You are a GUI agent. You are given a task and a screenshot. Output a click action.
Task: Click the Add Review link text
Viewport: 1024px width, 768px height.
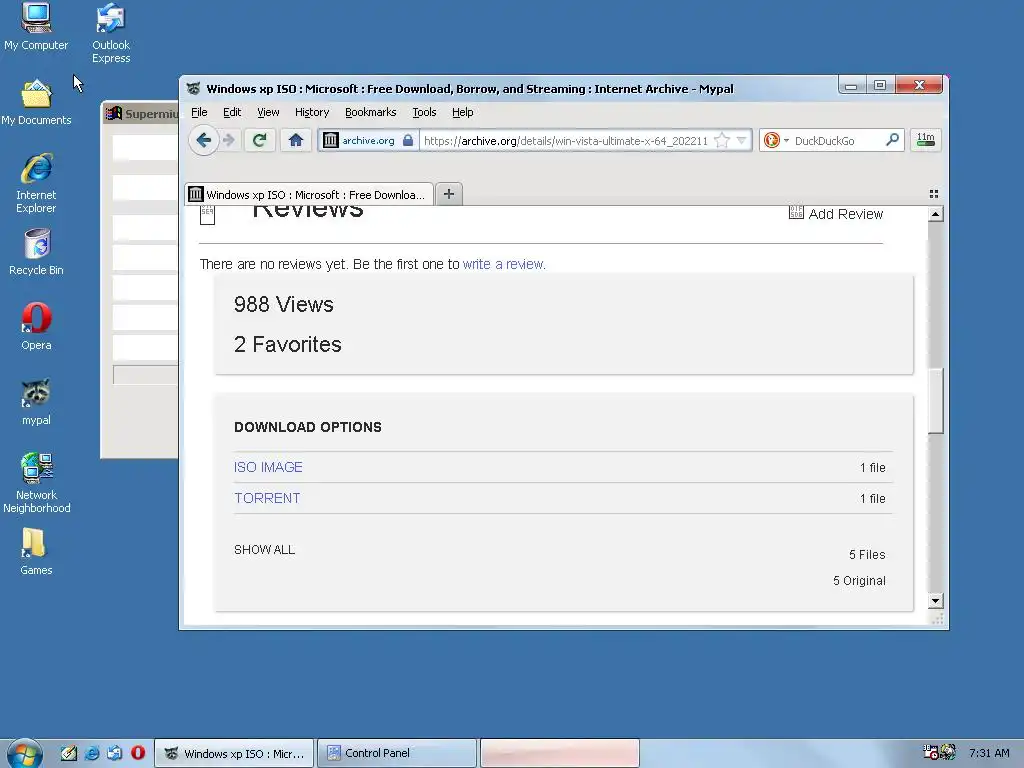[845, 214]
